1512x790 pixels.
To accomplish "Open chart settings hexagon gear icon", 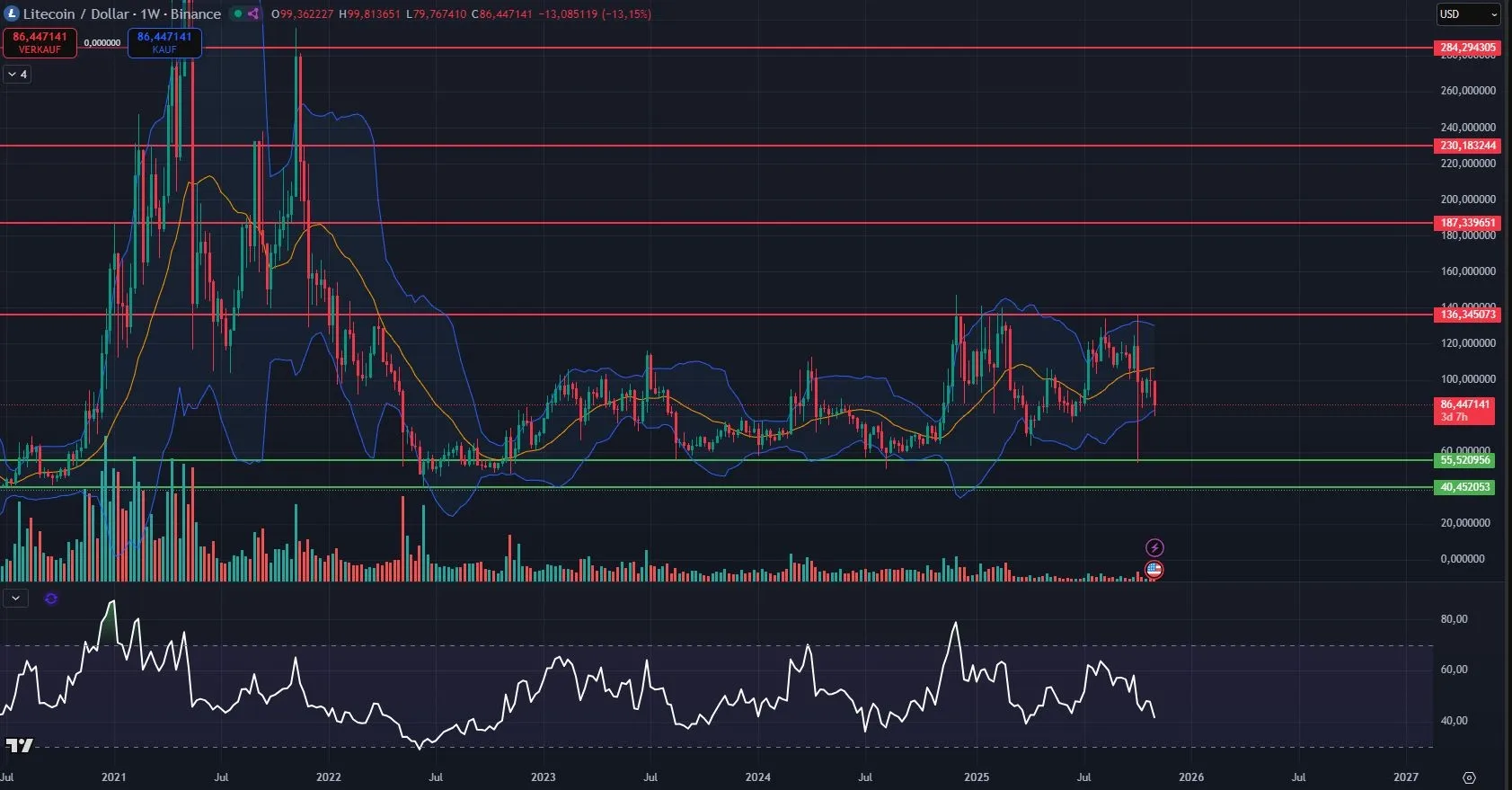I will (1470, 777).
